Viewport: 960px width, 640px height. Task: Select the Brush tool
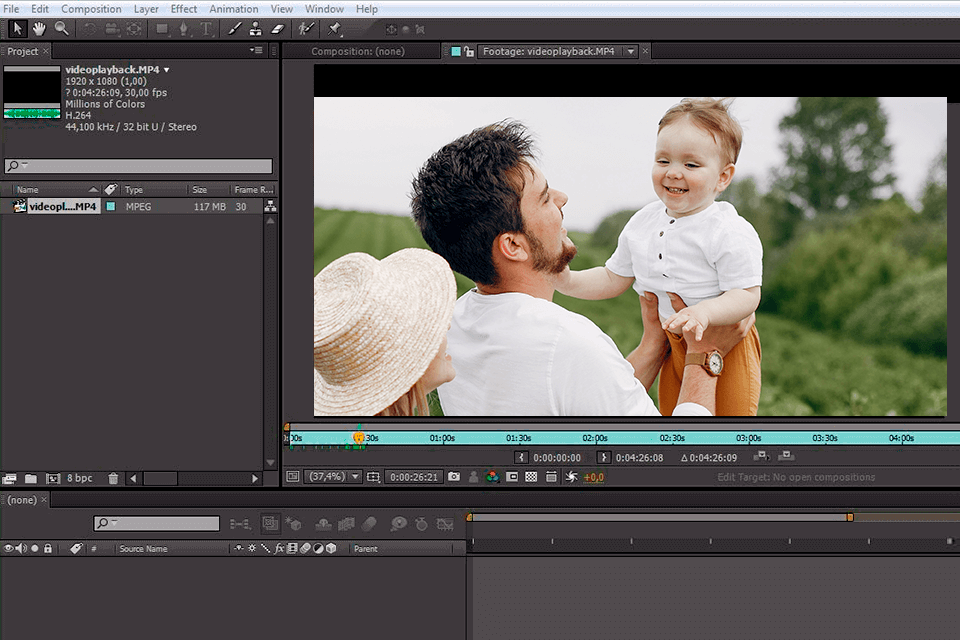click(x=235, y=29)
